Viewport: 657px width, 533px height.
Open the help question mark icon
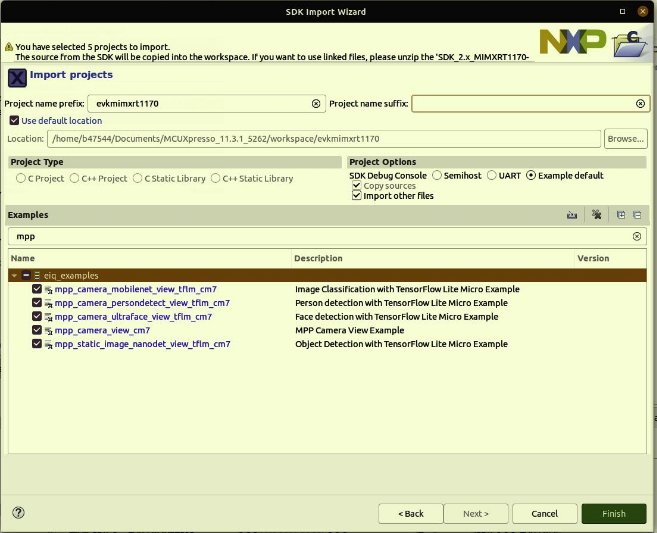tap(18, 512)
